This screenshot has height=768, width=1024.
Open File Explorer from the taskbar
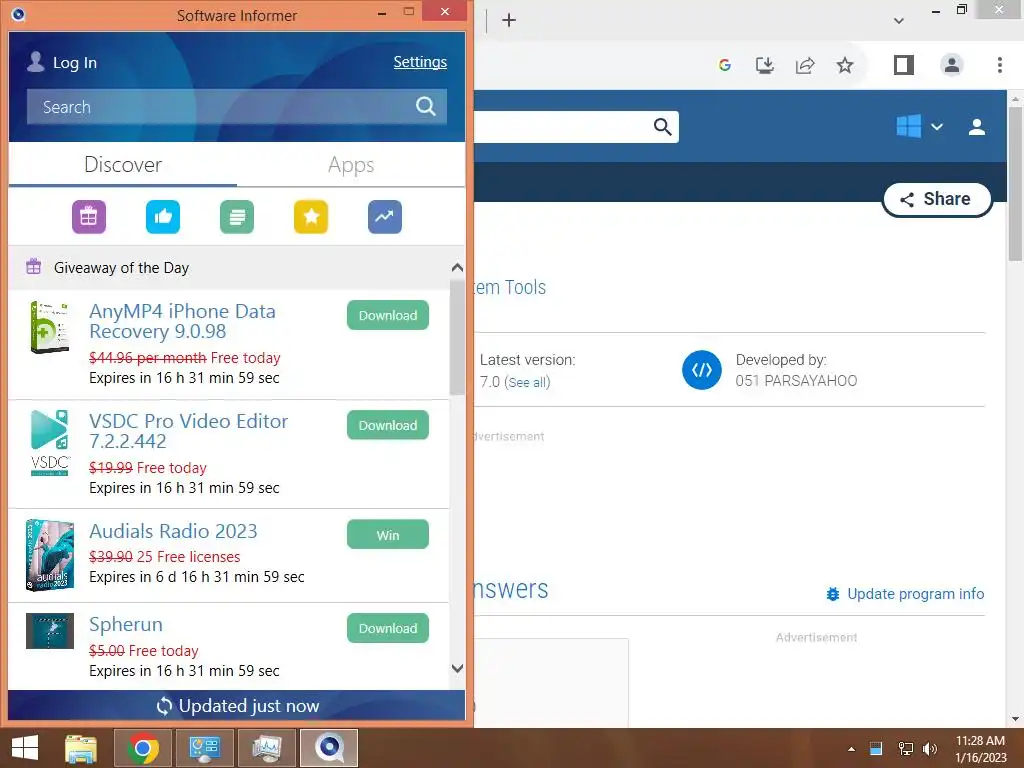(81, 748)
